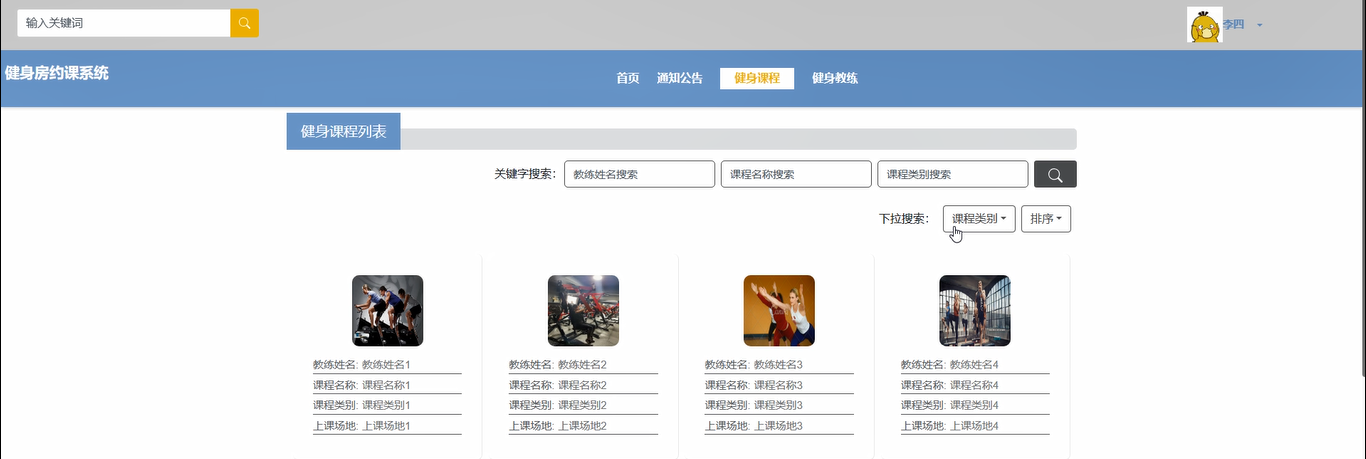Viewport: 1366px width, 459px height.
Task: Focus the 课程类别搜索 input
Action: (x=953, y=174)
